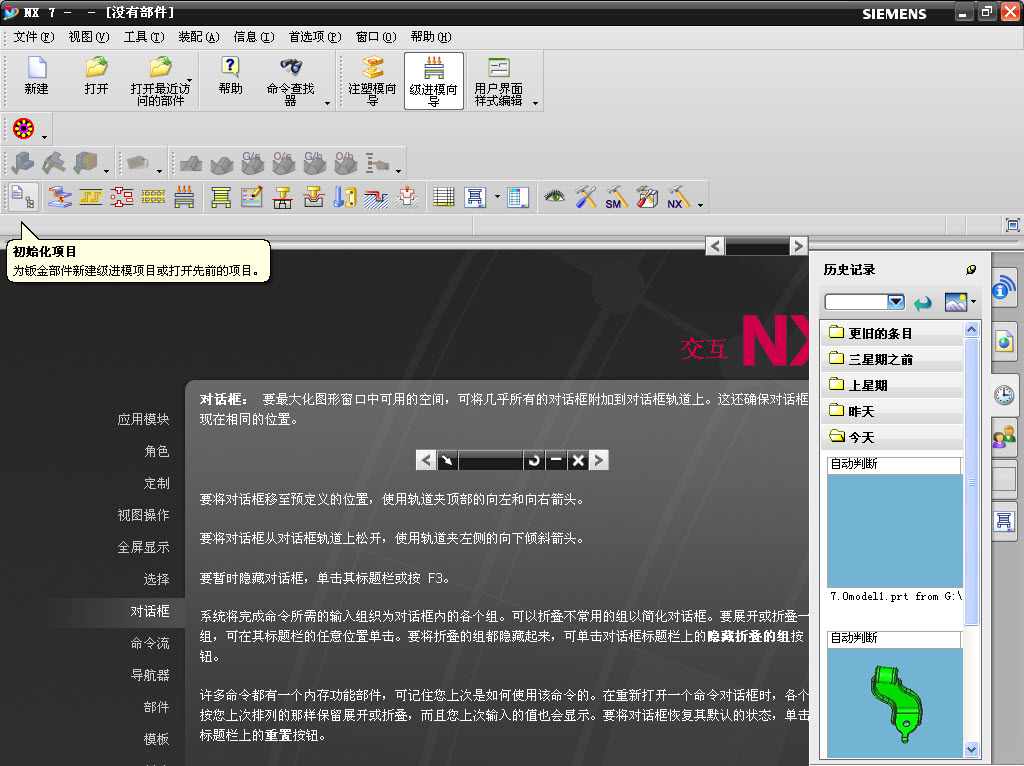Select the 角色 link
This screenshot has width=1024, height=766.
coord(157,451)
